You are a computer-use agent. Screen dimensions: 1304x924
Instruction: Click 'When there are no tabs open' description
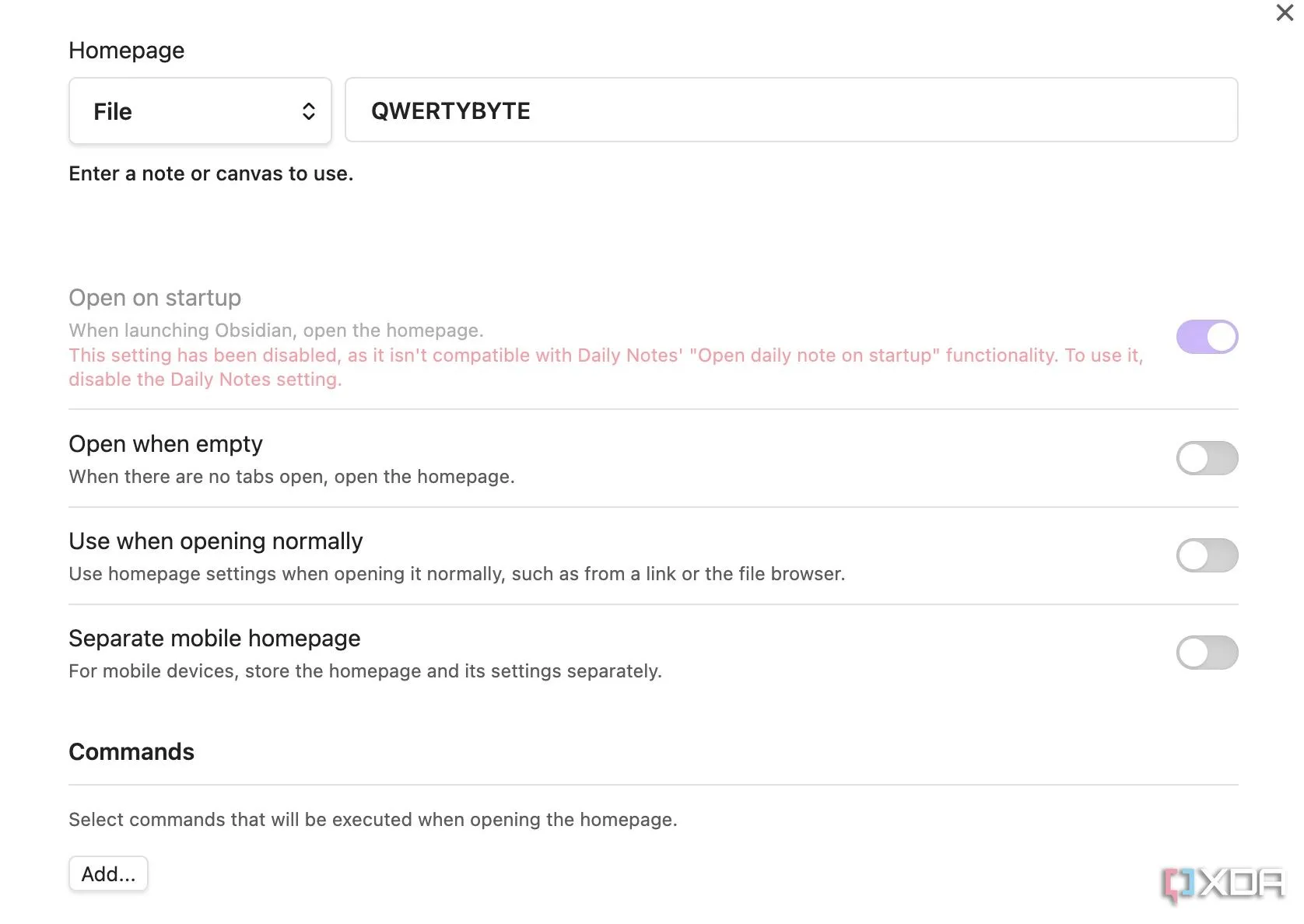pyautogui.click(x=292, y=477)
